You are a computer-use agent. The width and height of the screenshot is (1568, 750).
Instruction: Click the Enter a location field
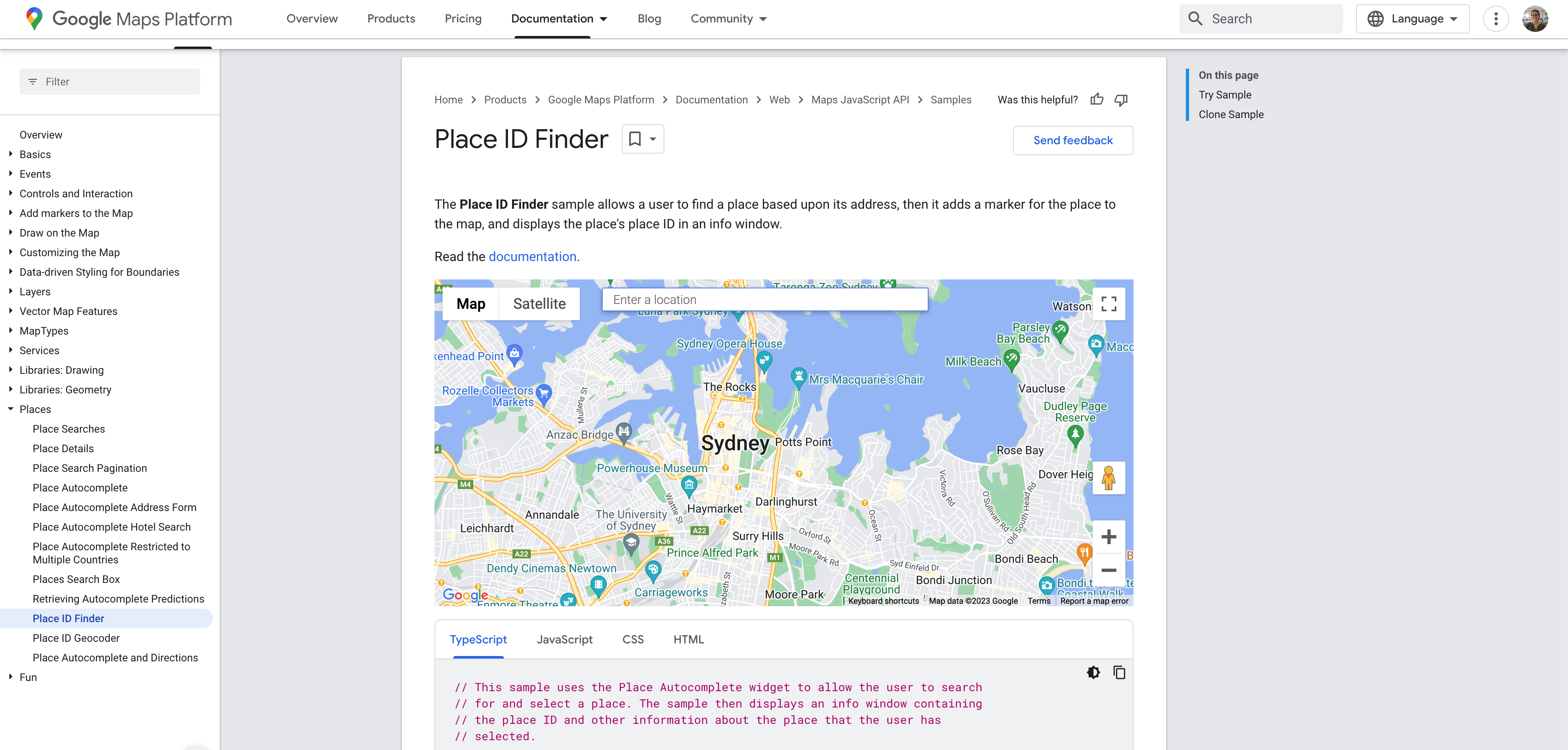(x=764, y=300)
